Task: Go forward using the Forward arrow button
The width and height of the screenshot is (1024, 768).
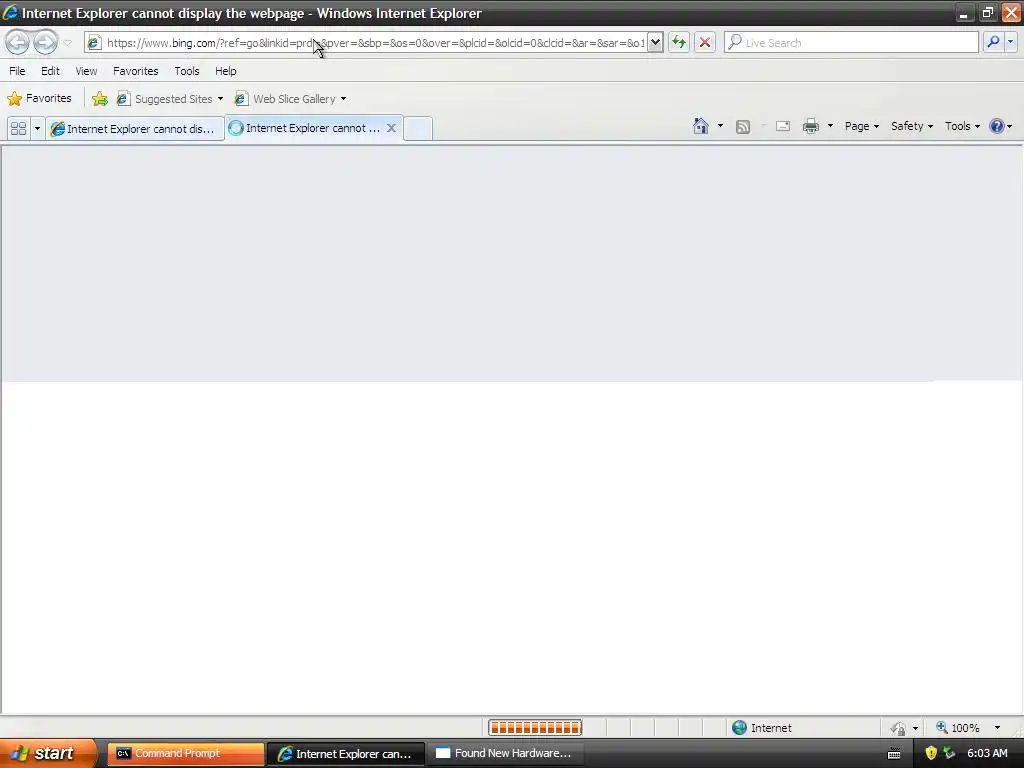Action: click(x=45, y=43)
